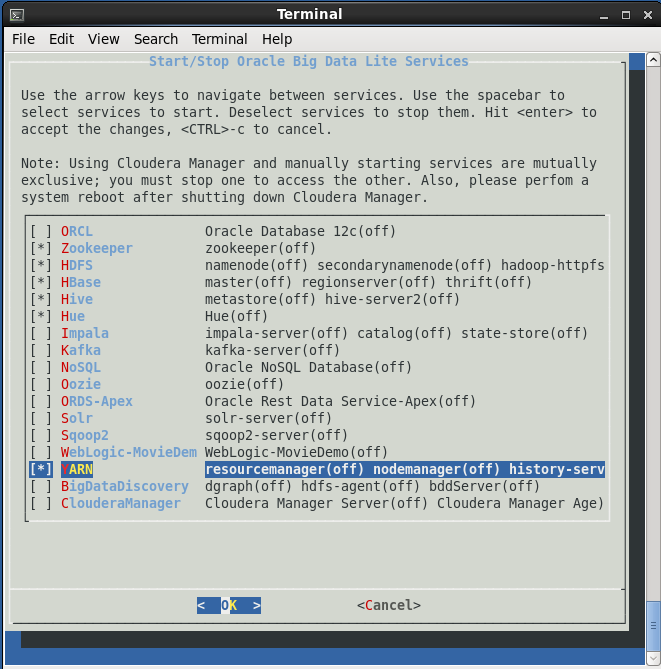Screen dimensions: 661x669
Task: Select the HDFS service name
Action: click(x=77, y=265)
